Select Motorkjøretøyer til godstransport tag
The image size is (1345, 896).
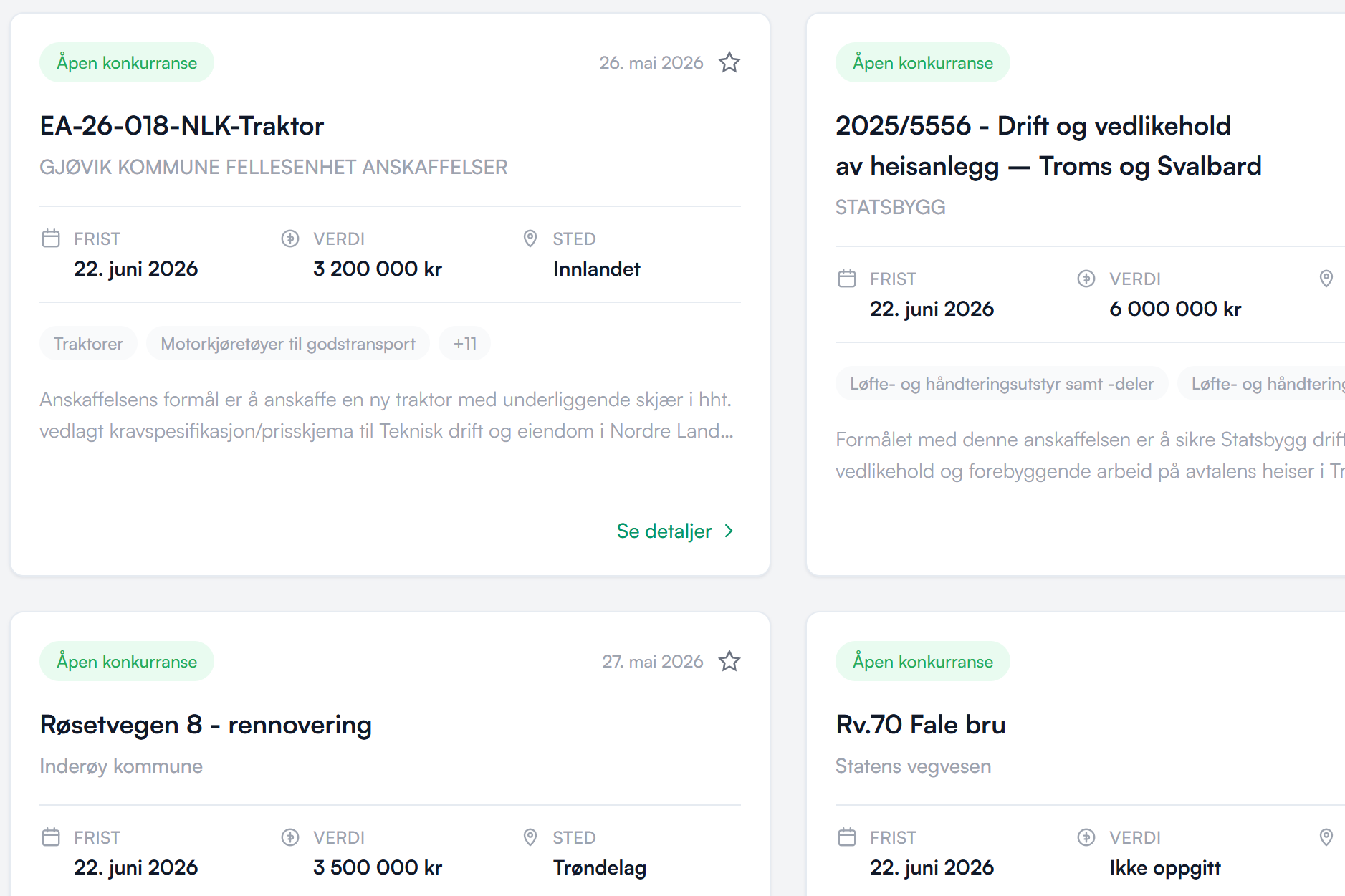point(288,343)
